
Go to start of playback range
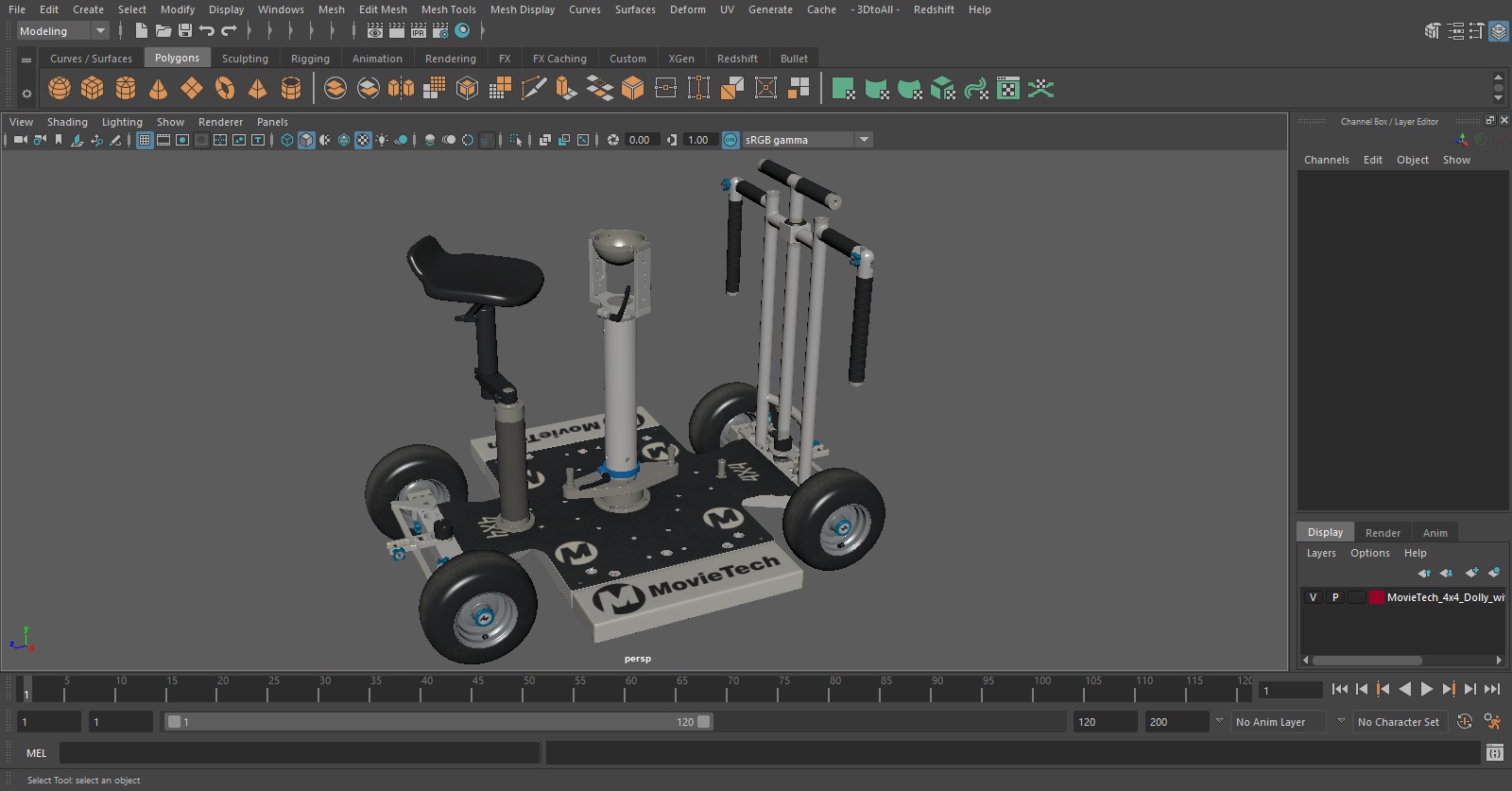1340,689
